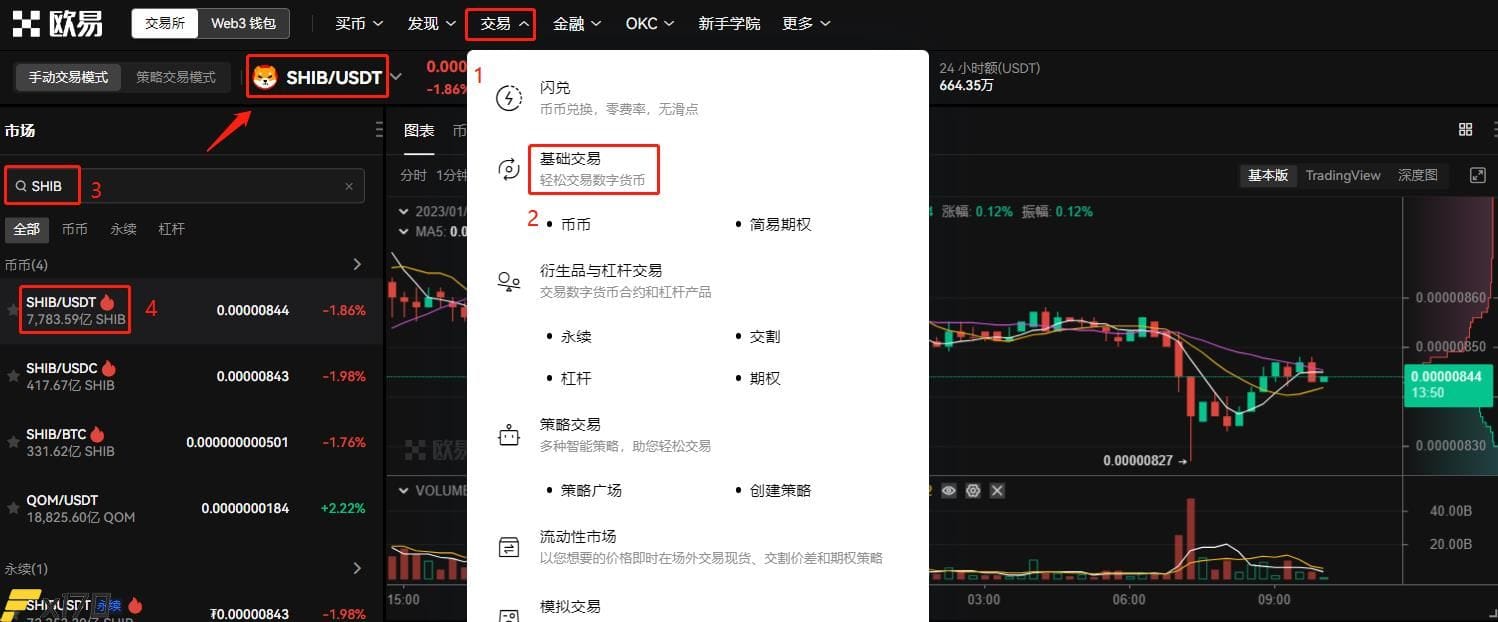This screenshot has width=1498, height=622.
Task: Expand the SHIB/USDT pair selector dropdown
Action: coord(396,75)
